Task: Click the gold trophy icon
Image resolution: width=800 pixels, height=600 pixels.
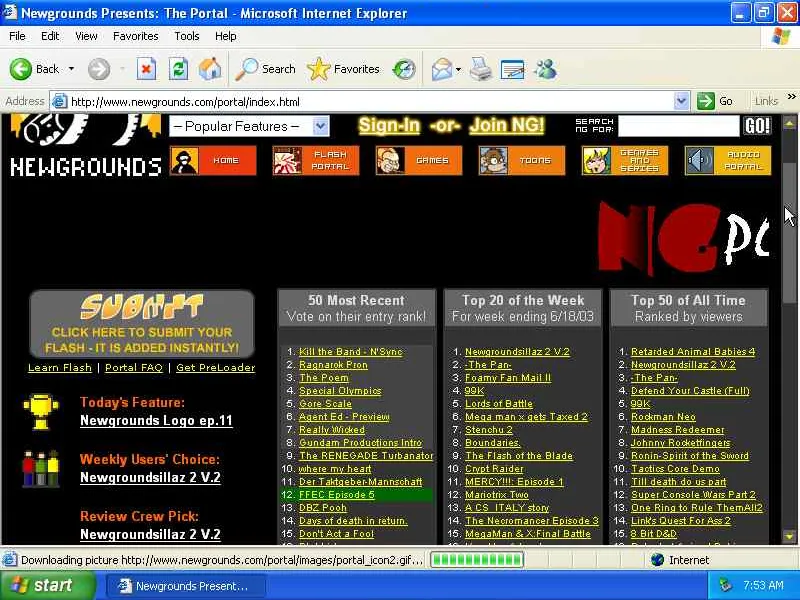Action: [x=41, y=411]
